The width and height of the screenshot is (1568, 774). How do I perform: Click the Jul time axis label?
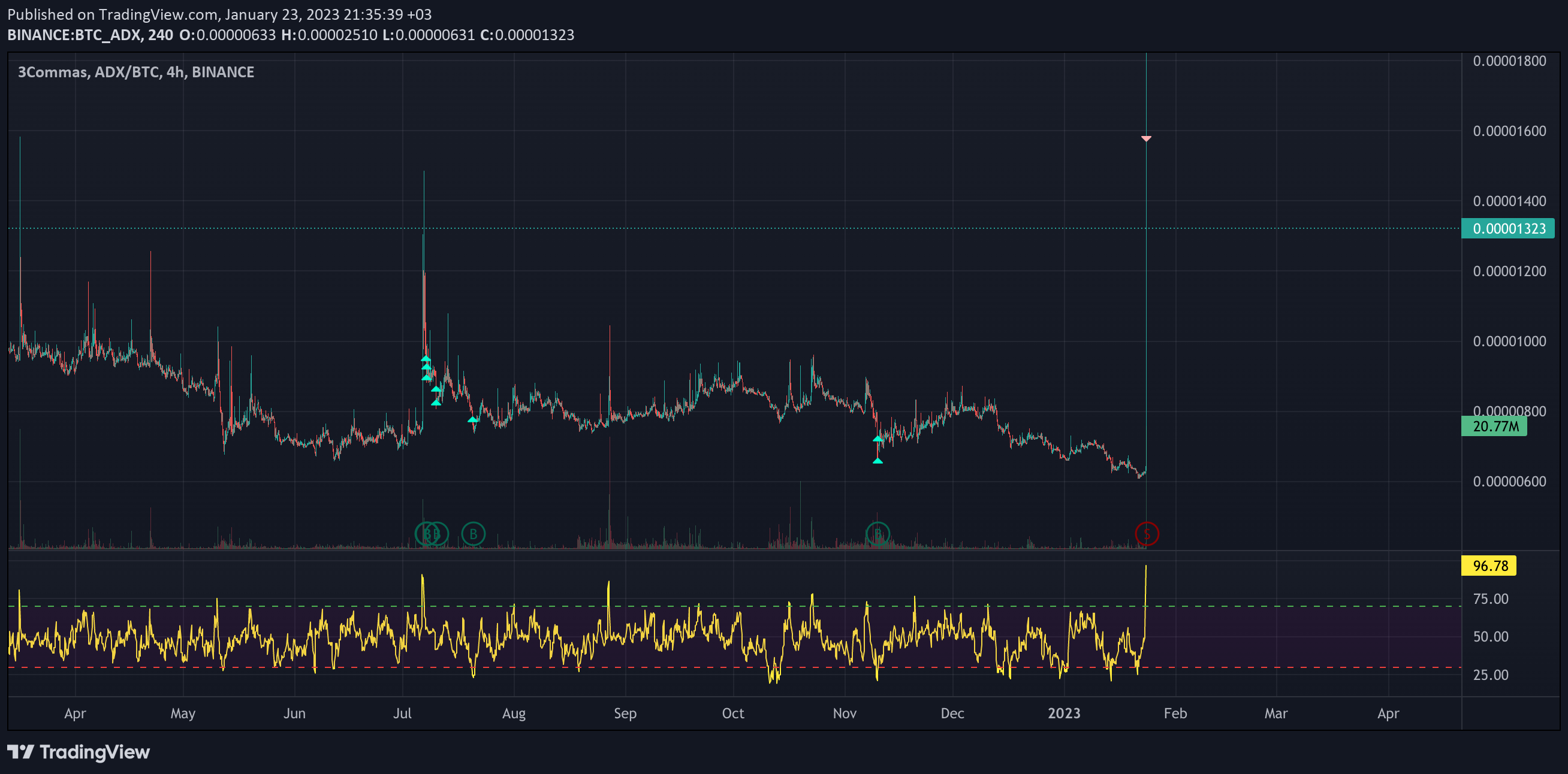[402, 713]
